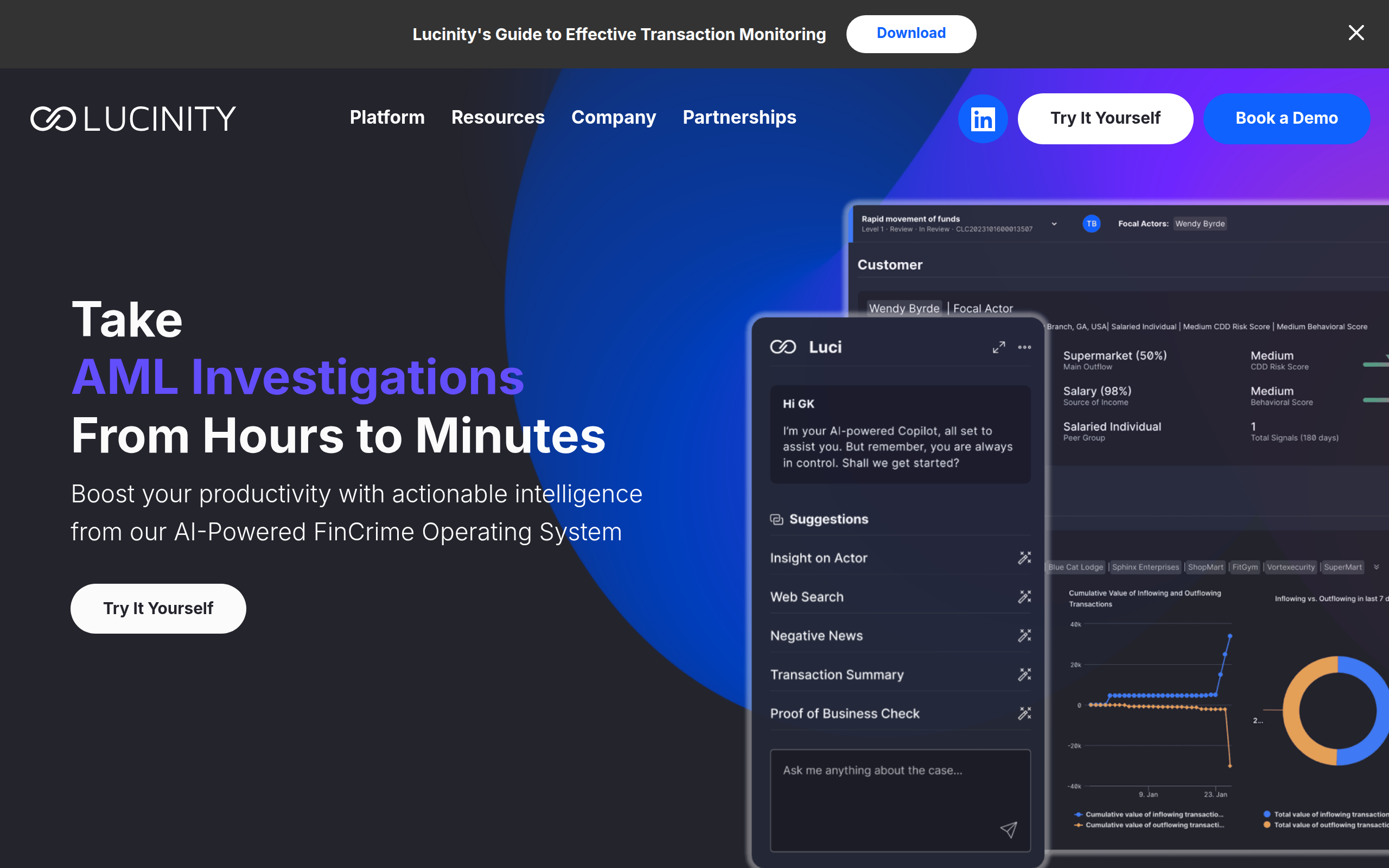The width and height of the screenshot is (1389, 868).
Task: Open Lucinity's LinkedIn page icon
Action: tap(982, 119)
